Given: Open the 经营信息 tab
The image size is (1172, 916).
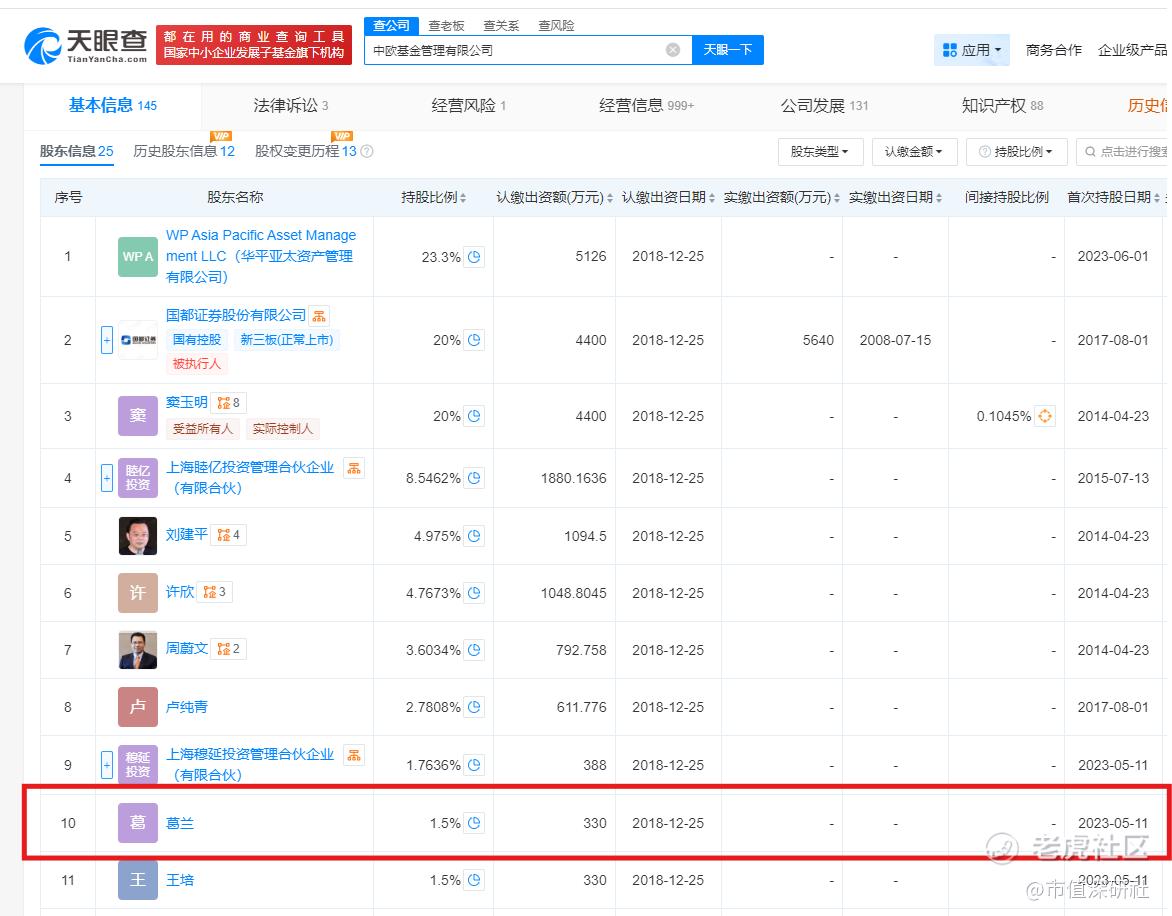Looking at the screenshot, I should point(647,105).
